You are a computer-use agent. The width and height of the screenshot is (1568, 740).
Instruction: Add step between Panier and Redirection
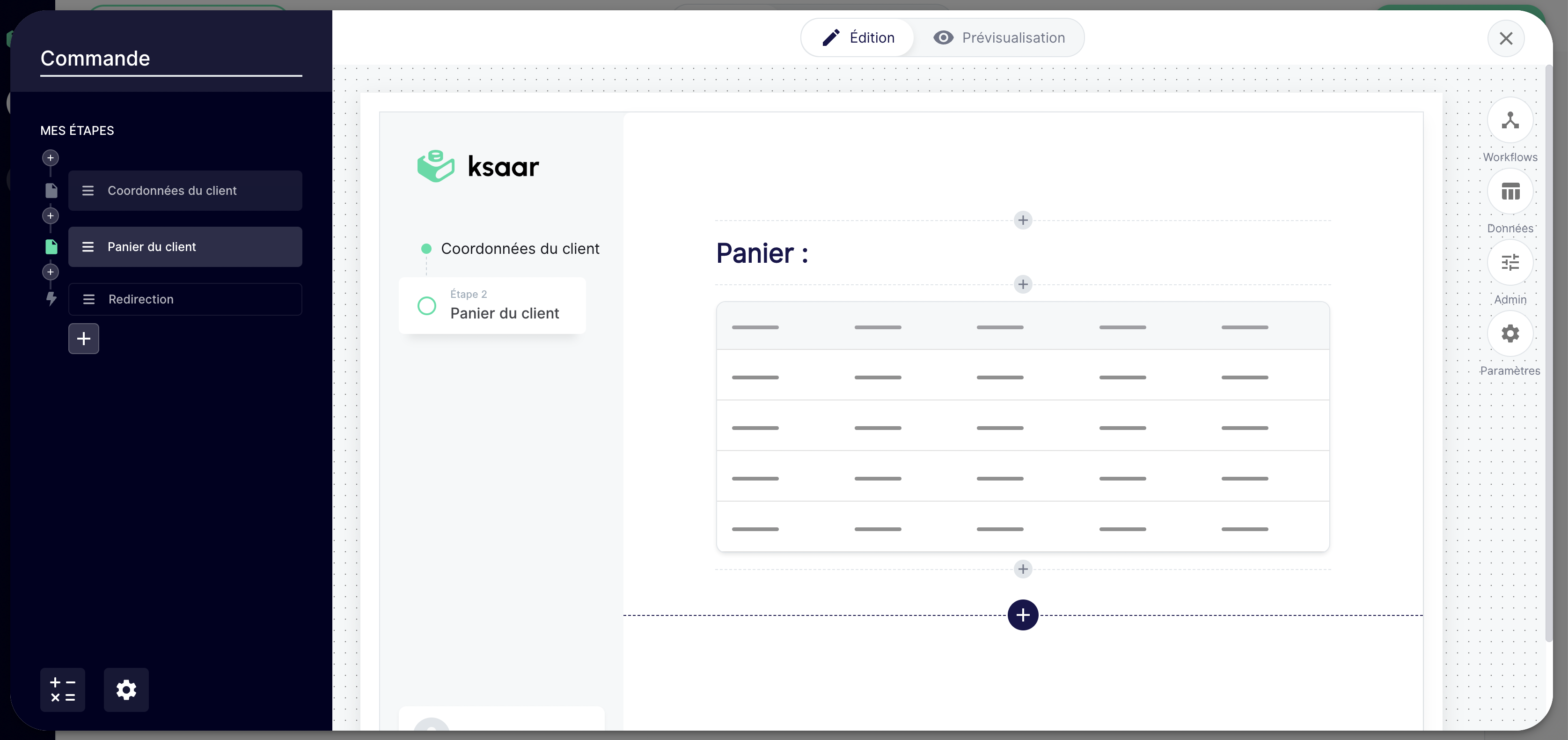click(x=51, y=272)
